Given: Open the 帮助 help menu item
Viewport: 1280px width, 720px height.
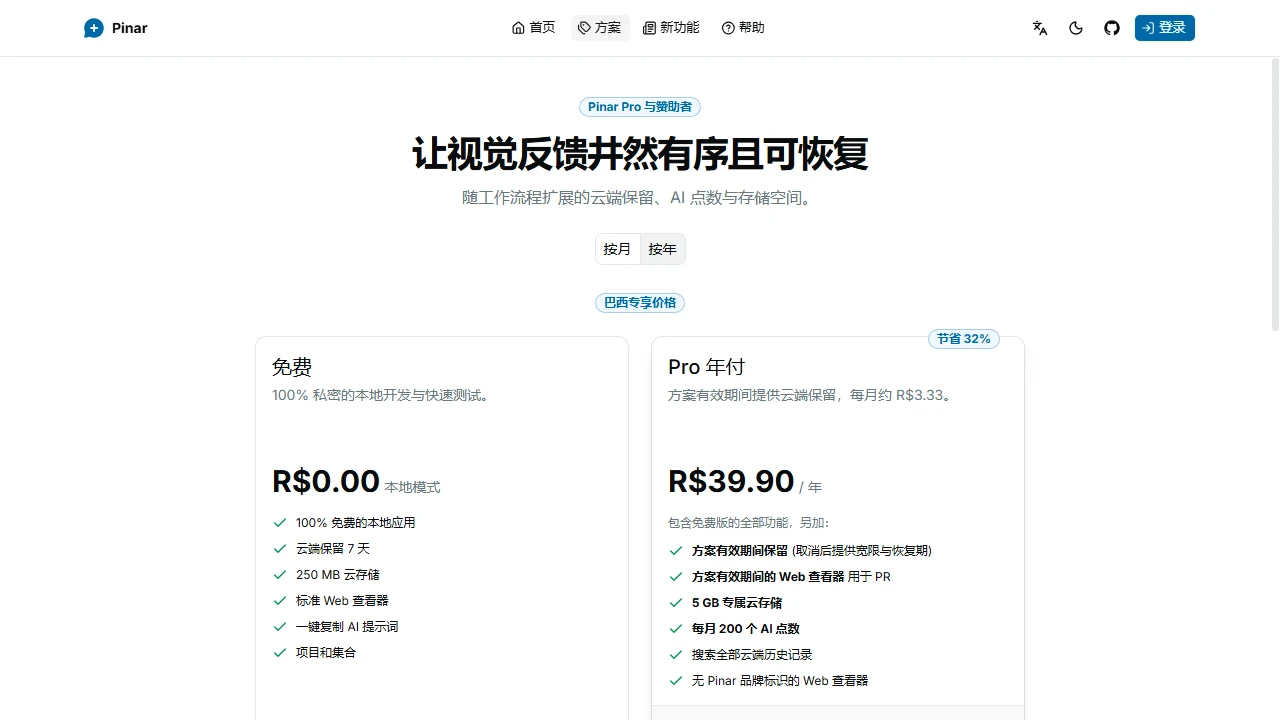Looking at the screenshot, I should tap(743, 28).
